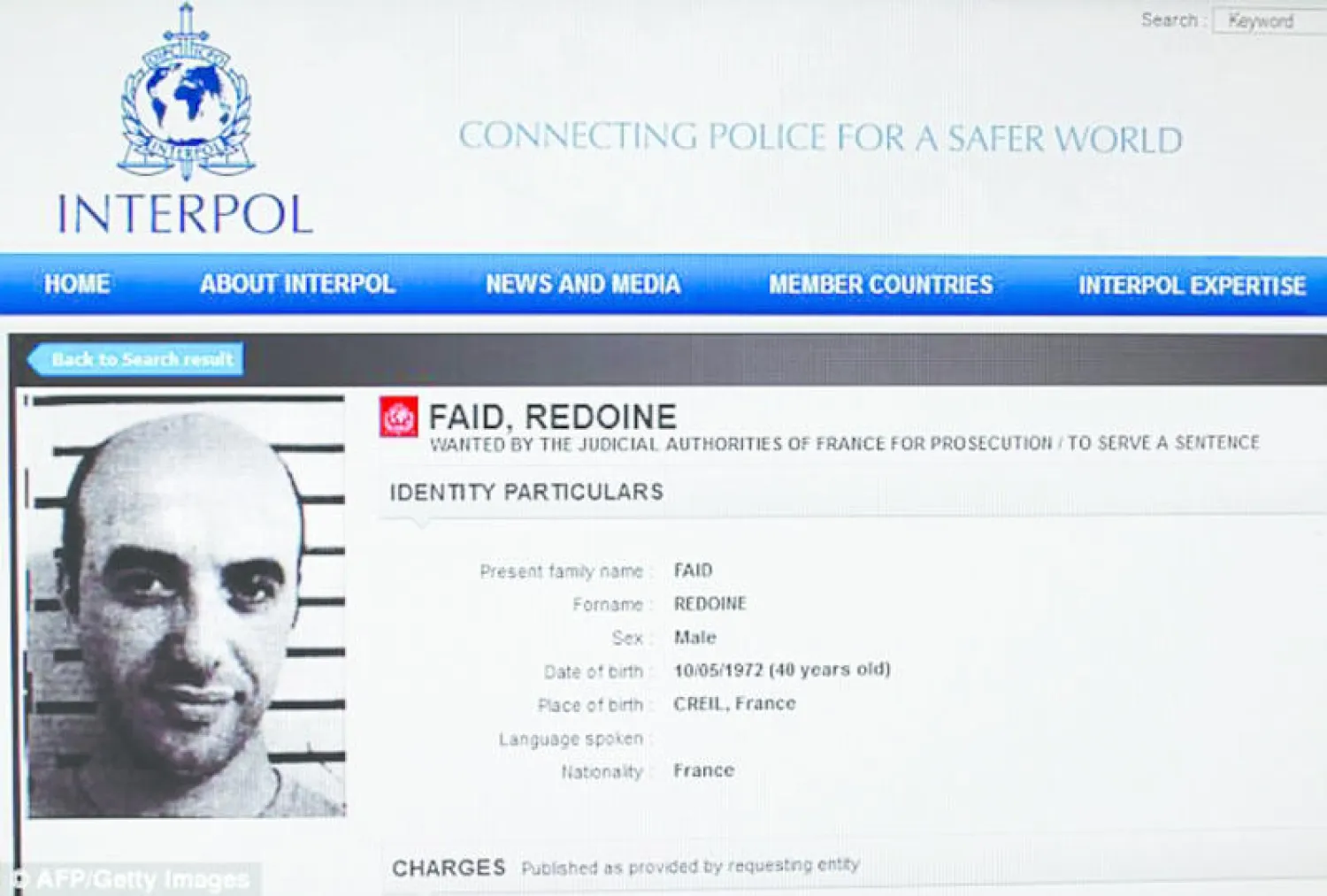Select the IDENTITY PARTICULARS section header
The height and width of the screenshot is (896, 1327).
coord(526,493)
